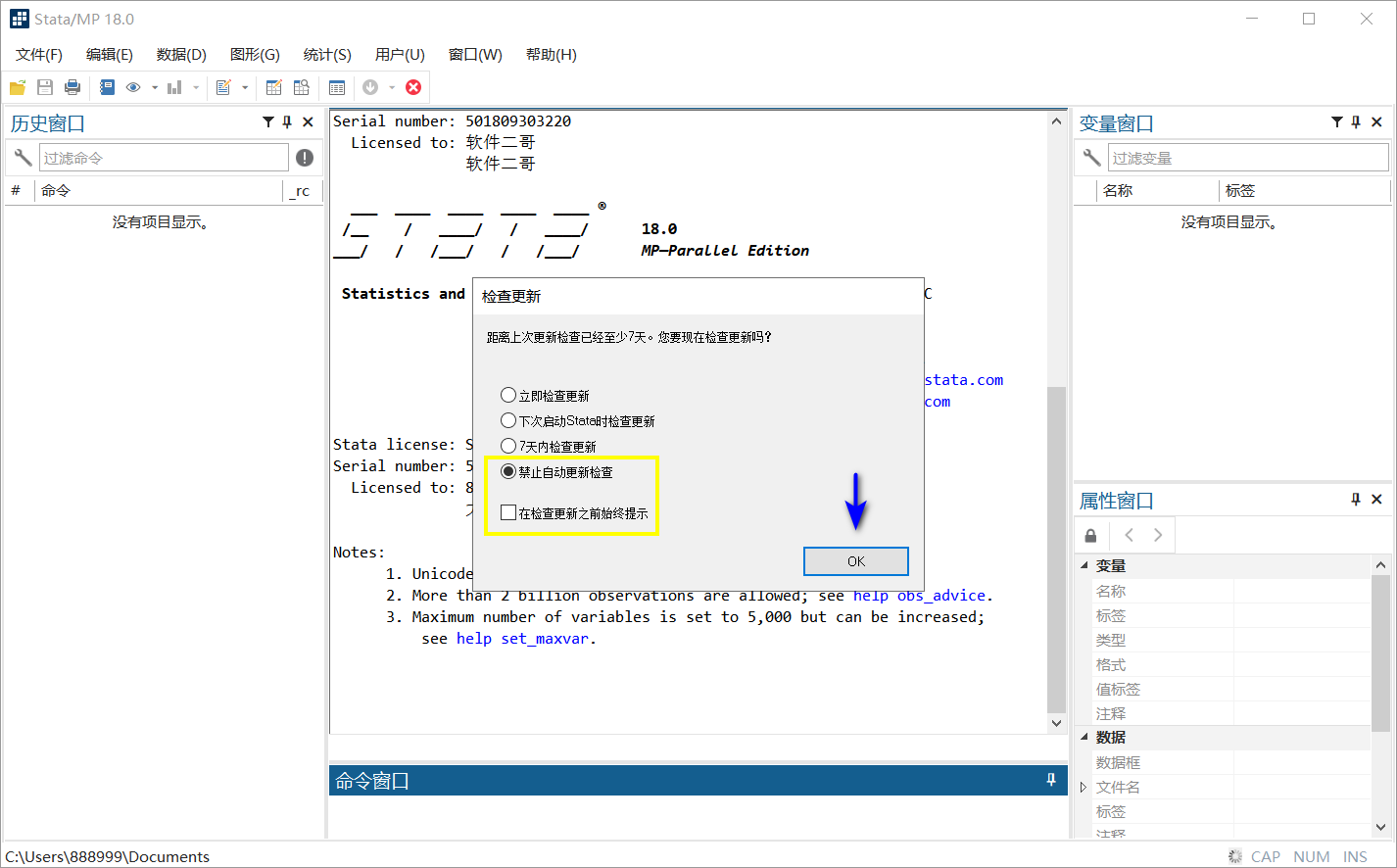Open Do-file Editor dropdown arrow
Screen dimensions: 1397x868
(x=245, y=87)
